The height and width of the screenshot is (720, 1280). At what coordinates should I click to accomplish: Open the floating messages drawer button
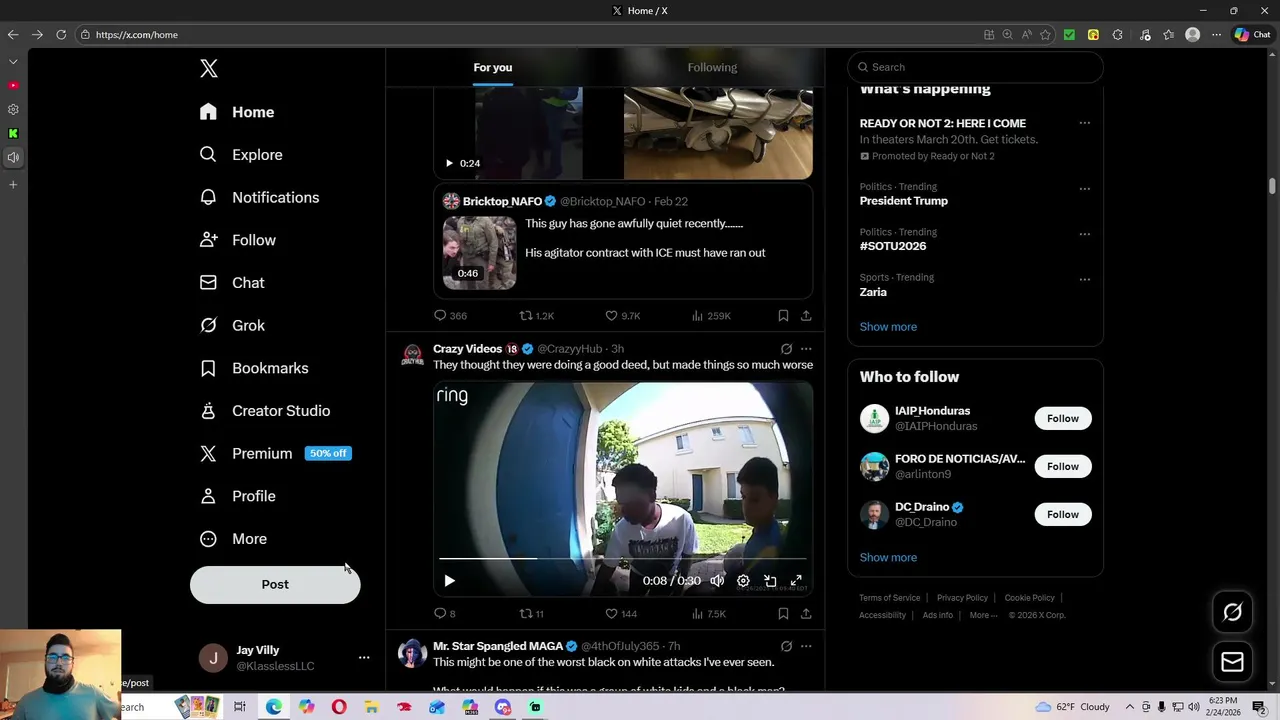[1232, 662]
